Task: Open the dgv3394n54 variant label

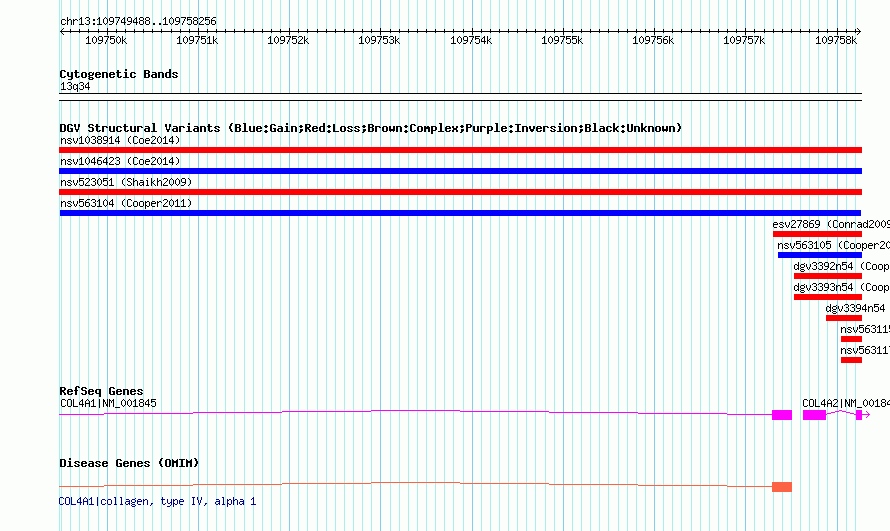Action: 855,308
